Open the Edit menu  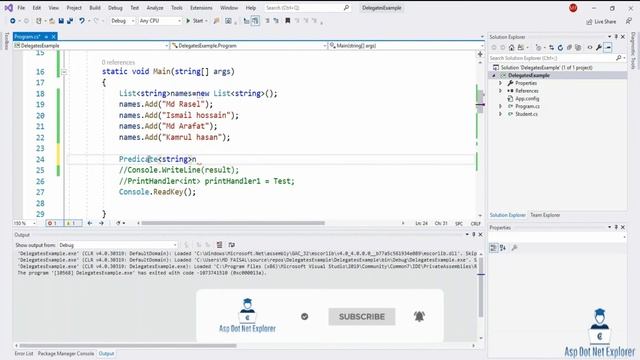coord(37,8)
